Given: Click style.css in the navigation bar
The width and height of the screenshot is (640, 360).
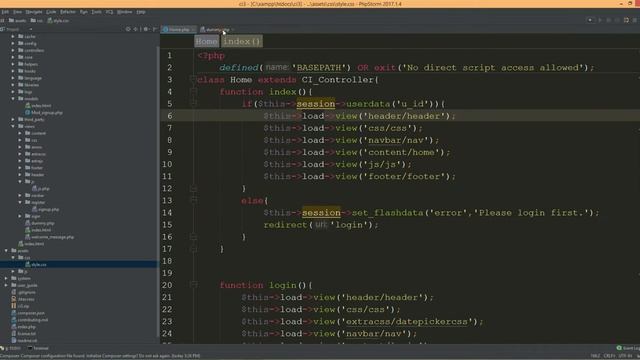Looking at the screenshot, I should 58,20.
